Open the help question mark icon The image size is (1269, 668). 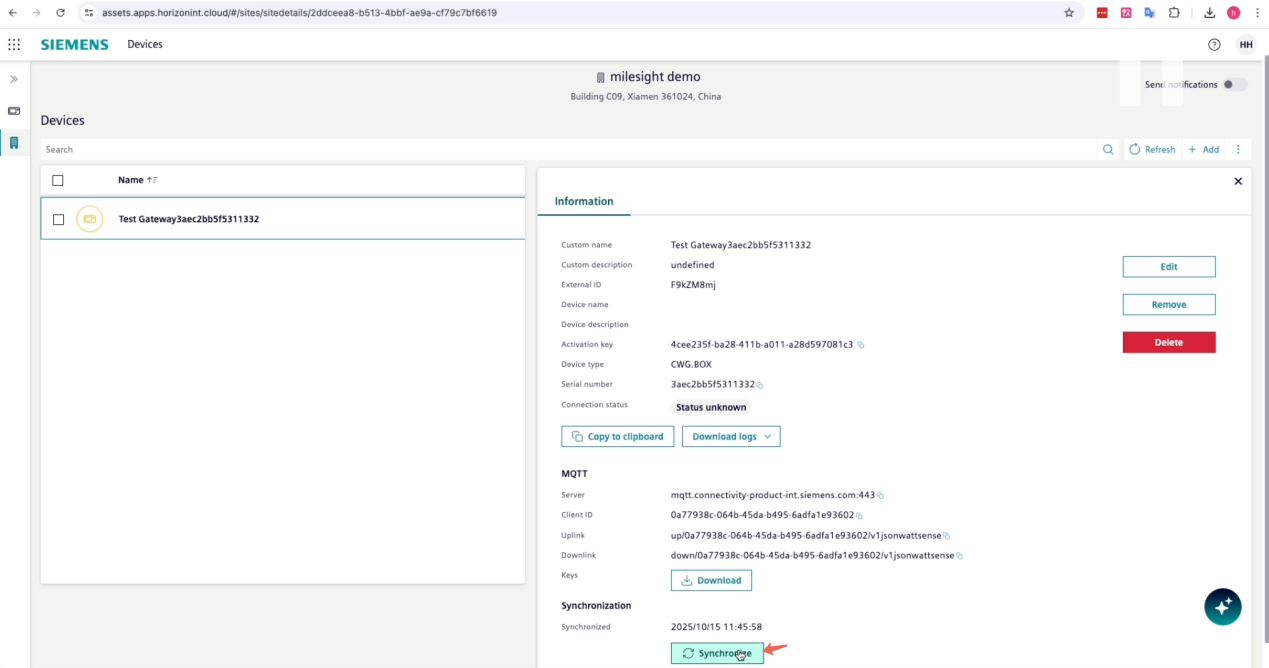tap(1214, 44)
